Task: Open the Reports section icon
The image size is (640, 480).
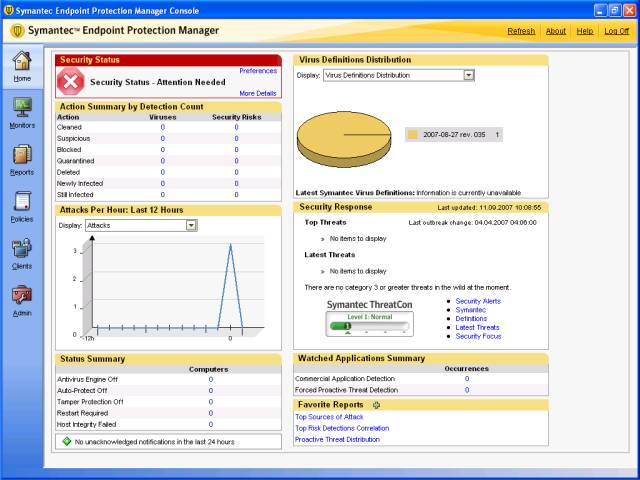Action: pos(22,154)
